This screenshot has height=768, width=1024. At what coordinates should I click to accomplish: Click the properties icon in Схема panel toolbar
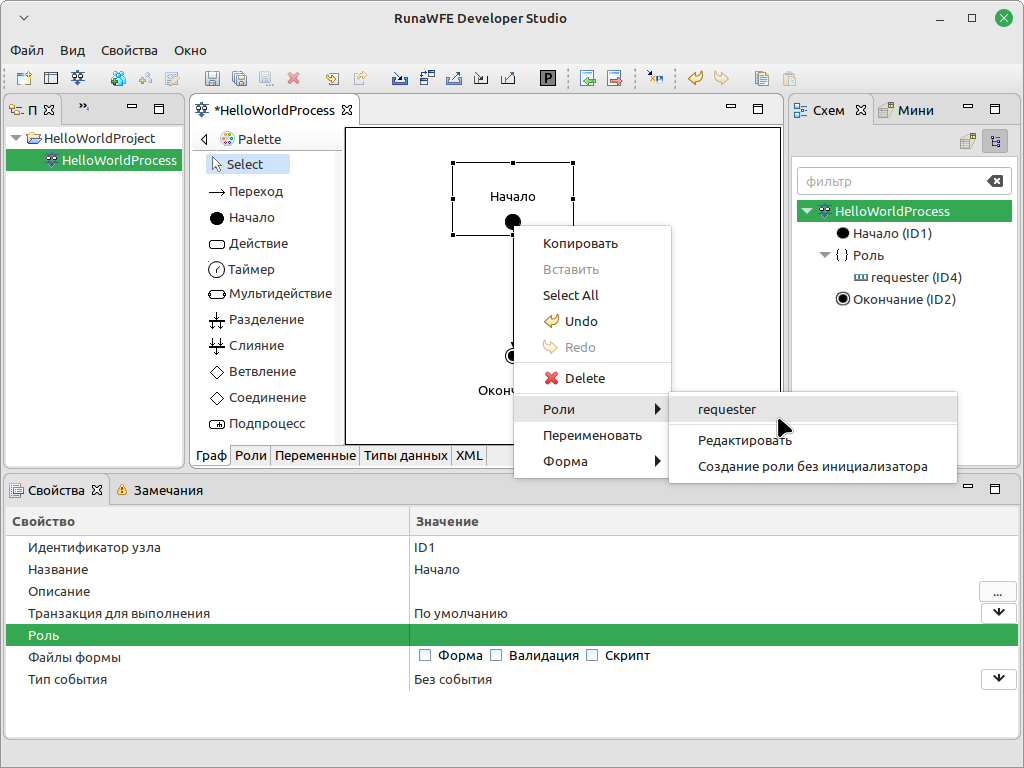[968, 141]
